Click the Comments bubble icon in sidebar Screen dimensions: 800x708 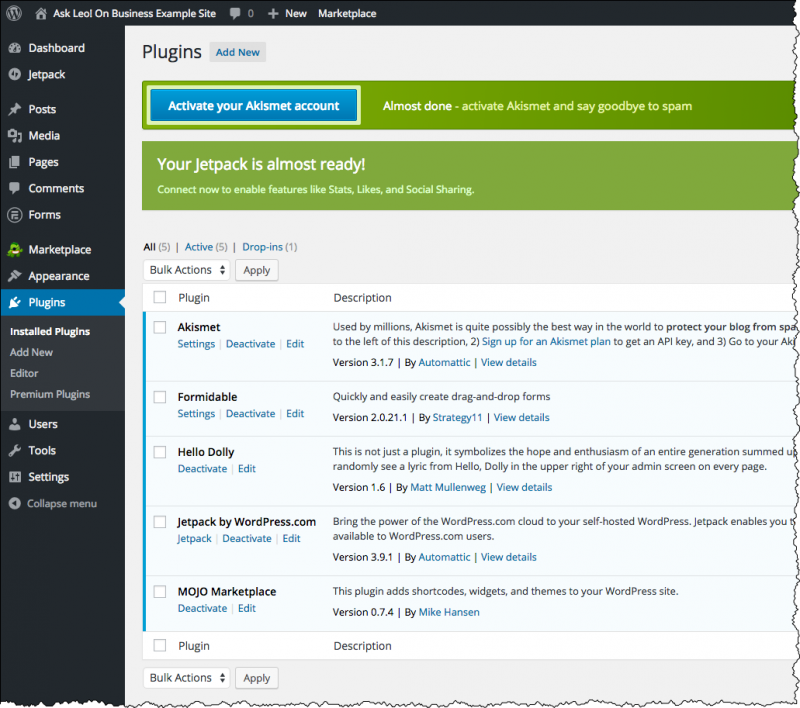point(15,188)
